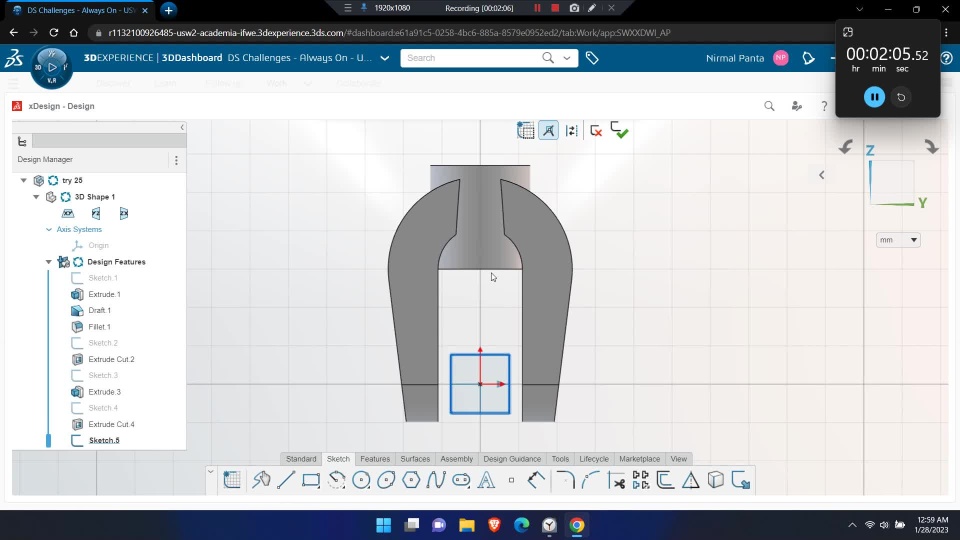Switch to the View tab
This screenshot has height=540, width=960.
click(x=678, y=459)
